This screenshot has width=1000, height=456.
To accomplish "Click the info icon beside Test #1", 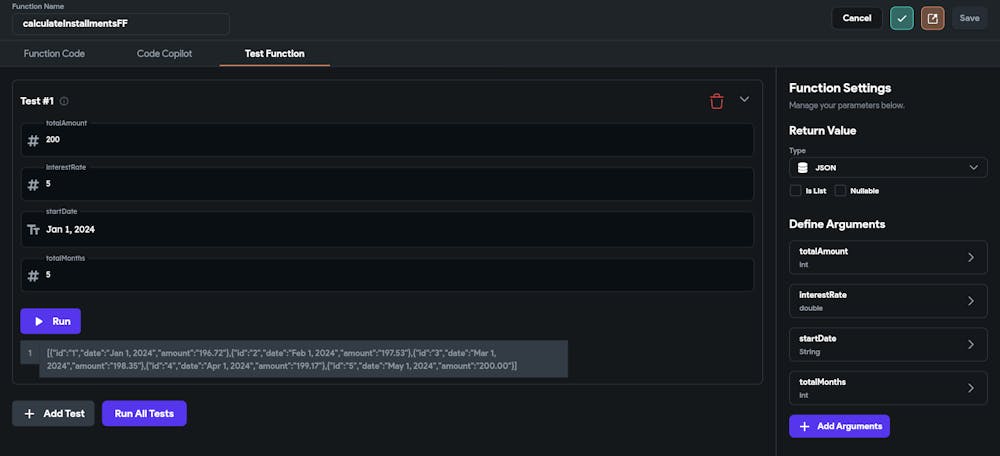I will pos(64,101).
